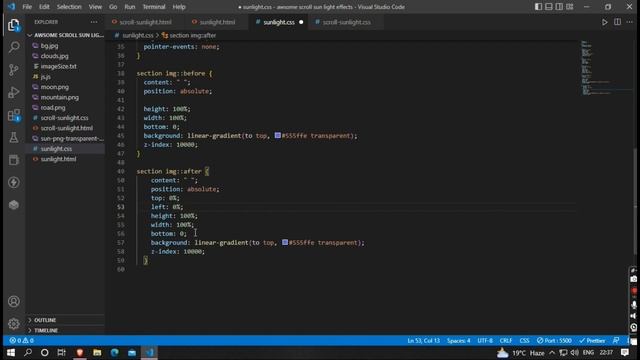The image size is (640, 360).
Task: Collapse the AWSOME SCROLL SUN LIG... folder
Action: point(66,35)
